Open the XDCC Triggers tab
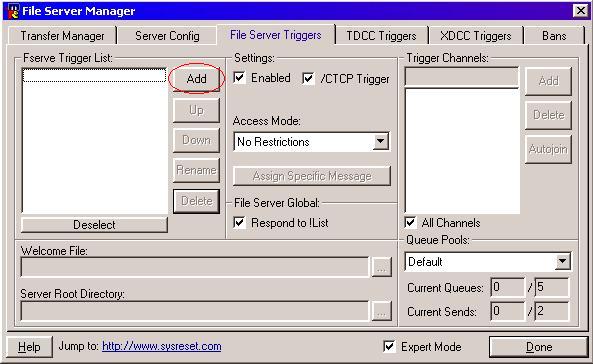 476,36
